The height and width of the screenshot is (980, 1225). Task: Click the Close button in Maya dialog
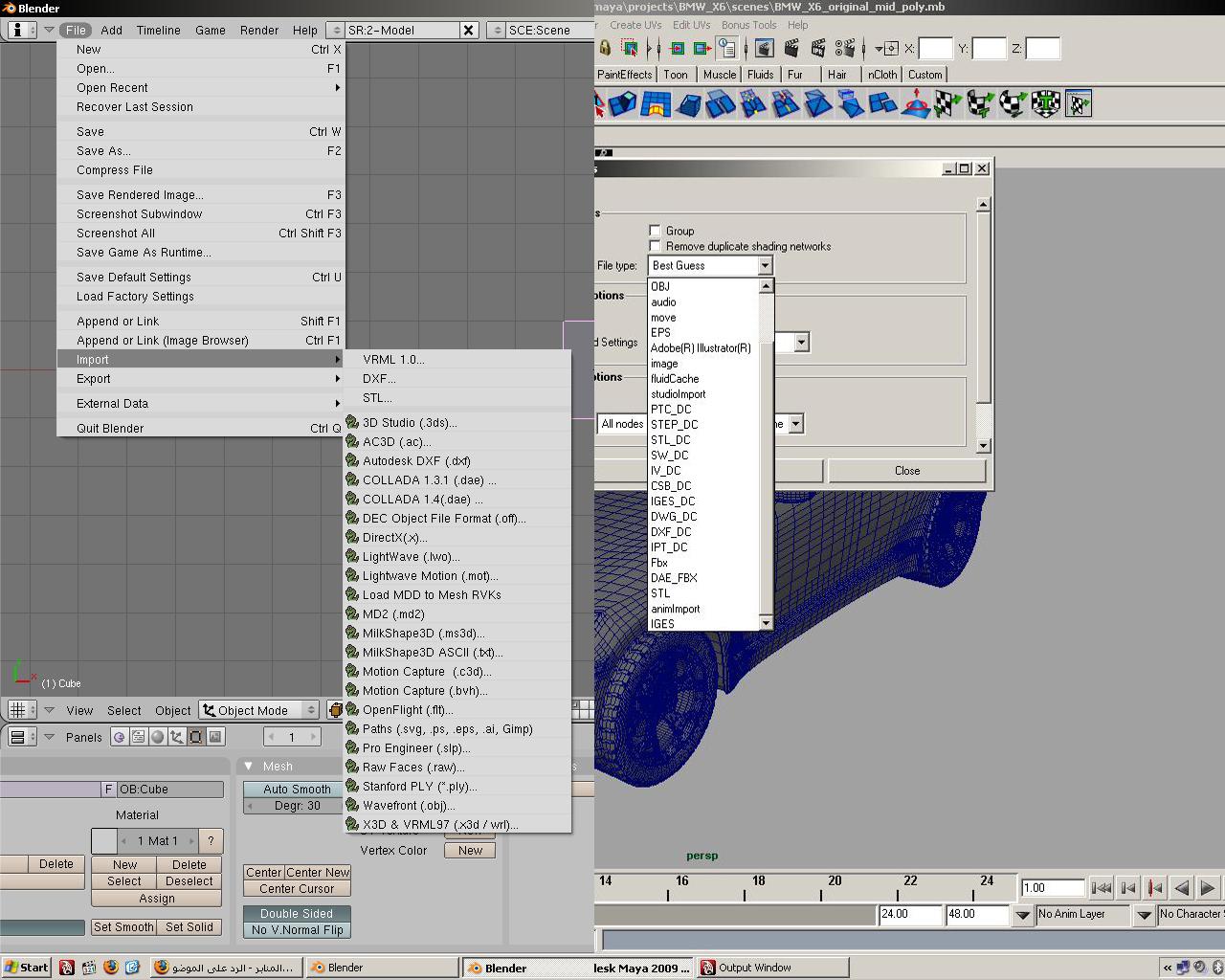(x=907, y=470)
